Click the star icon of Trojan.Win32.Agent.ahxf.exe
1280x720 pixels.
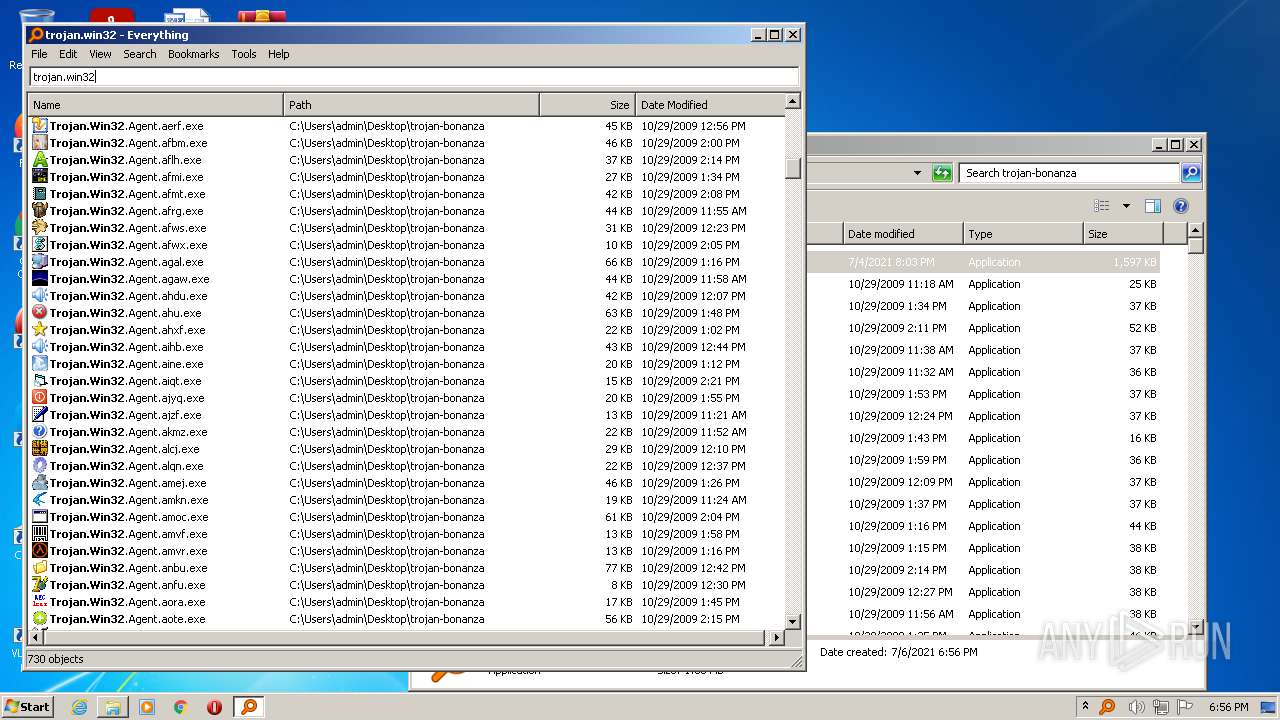click(x=40, y=330)
